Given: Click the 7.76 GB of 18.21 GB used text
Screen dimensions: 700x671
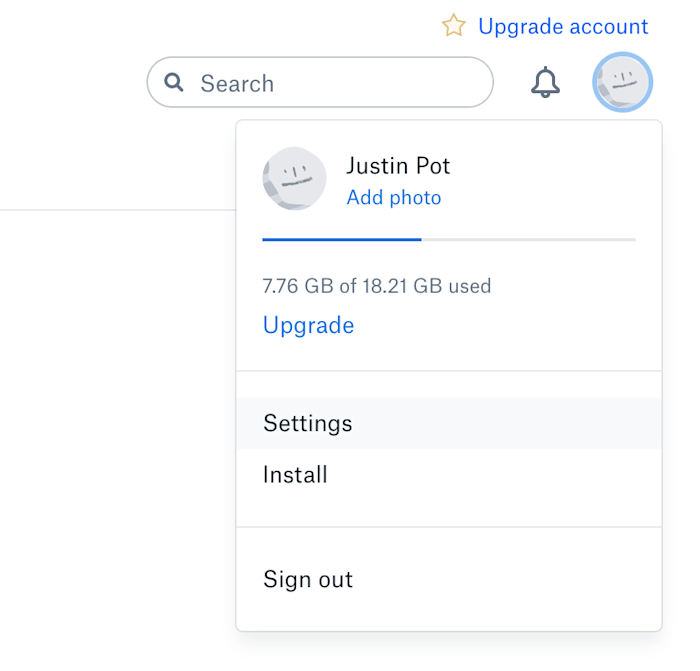Looking at the screenshot, I should [x=377, y=286].
